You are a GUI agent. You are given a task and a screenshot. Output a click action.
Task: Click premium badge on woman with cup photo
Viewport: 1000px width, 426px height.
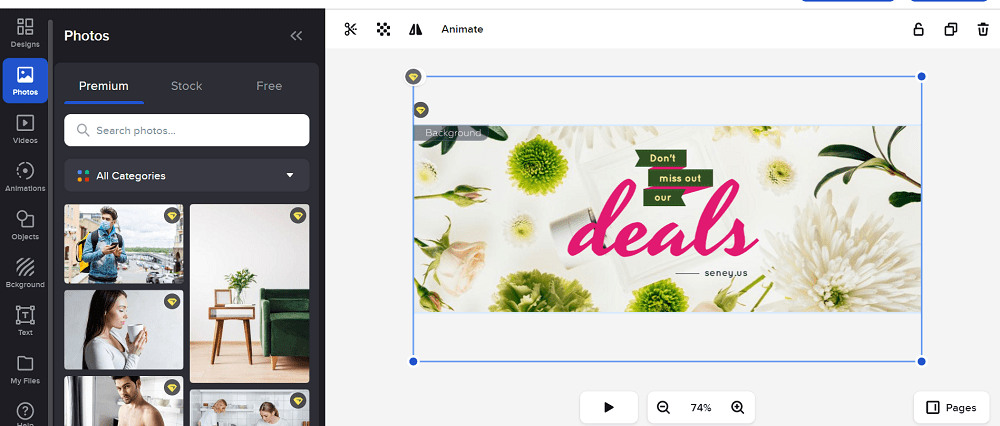(172, 301)
